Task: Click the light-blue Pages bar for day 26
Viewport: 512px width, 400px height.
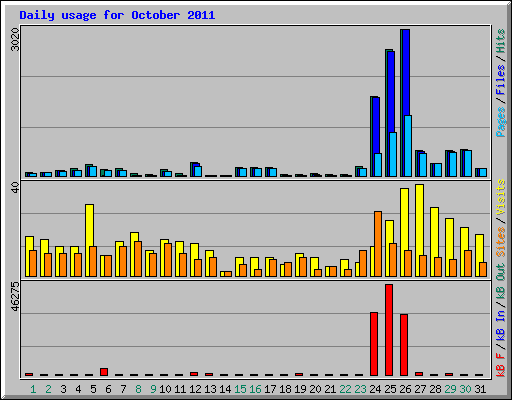Action: click(x=408, y=146)
